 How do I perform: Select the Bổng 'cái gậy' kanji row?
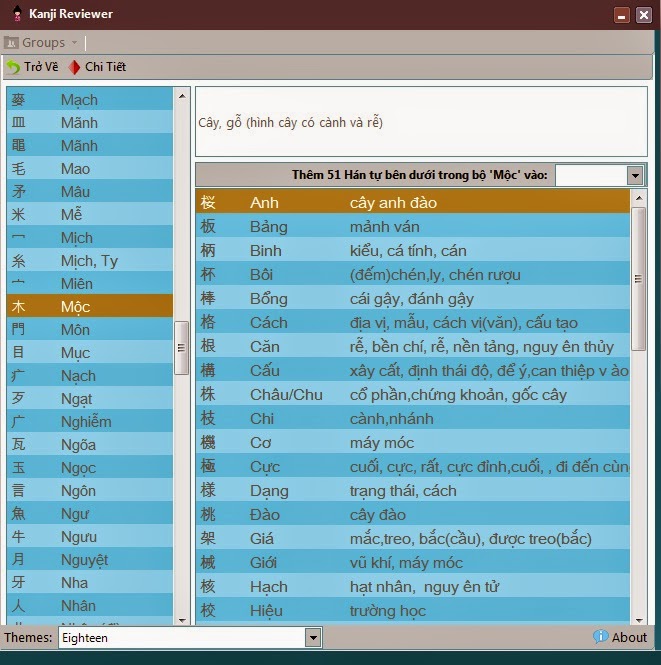click(x=413, y=299)
